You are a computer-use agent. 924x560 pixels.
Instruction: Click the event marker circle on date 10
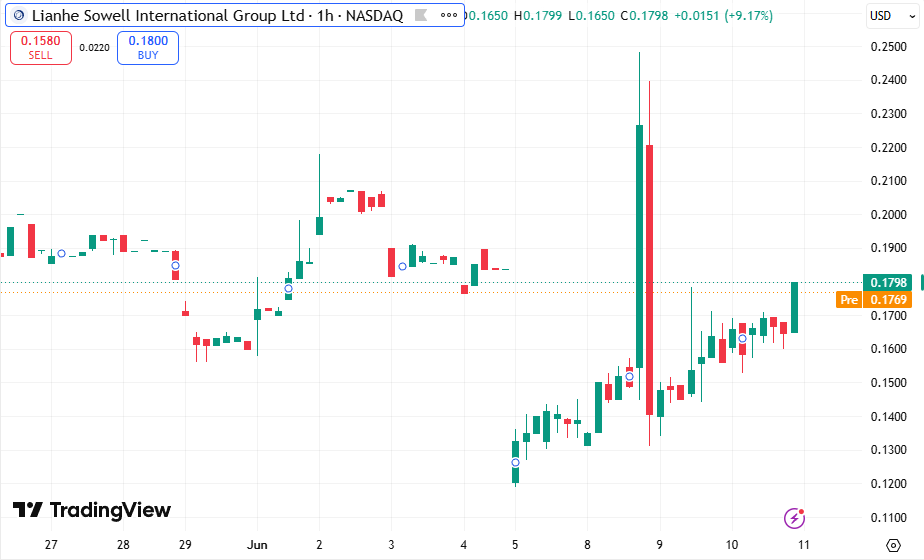pyautogui.click(x=742, y=338)
